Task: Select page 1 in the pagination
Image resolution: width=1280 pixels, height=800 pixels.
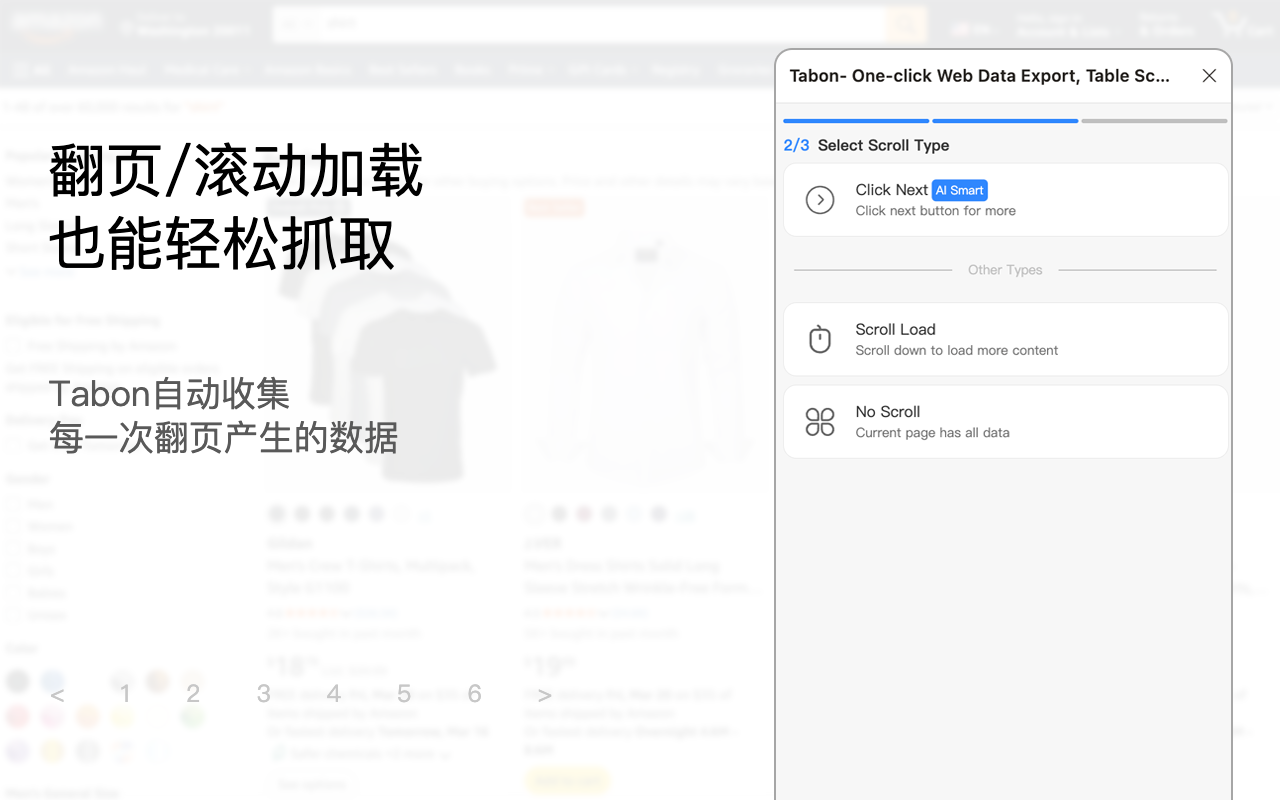Action: (x=125, y=694)
